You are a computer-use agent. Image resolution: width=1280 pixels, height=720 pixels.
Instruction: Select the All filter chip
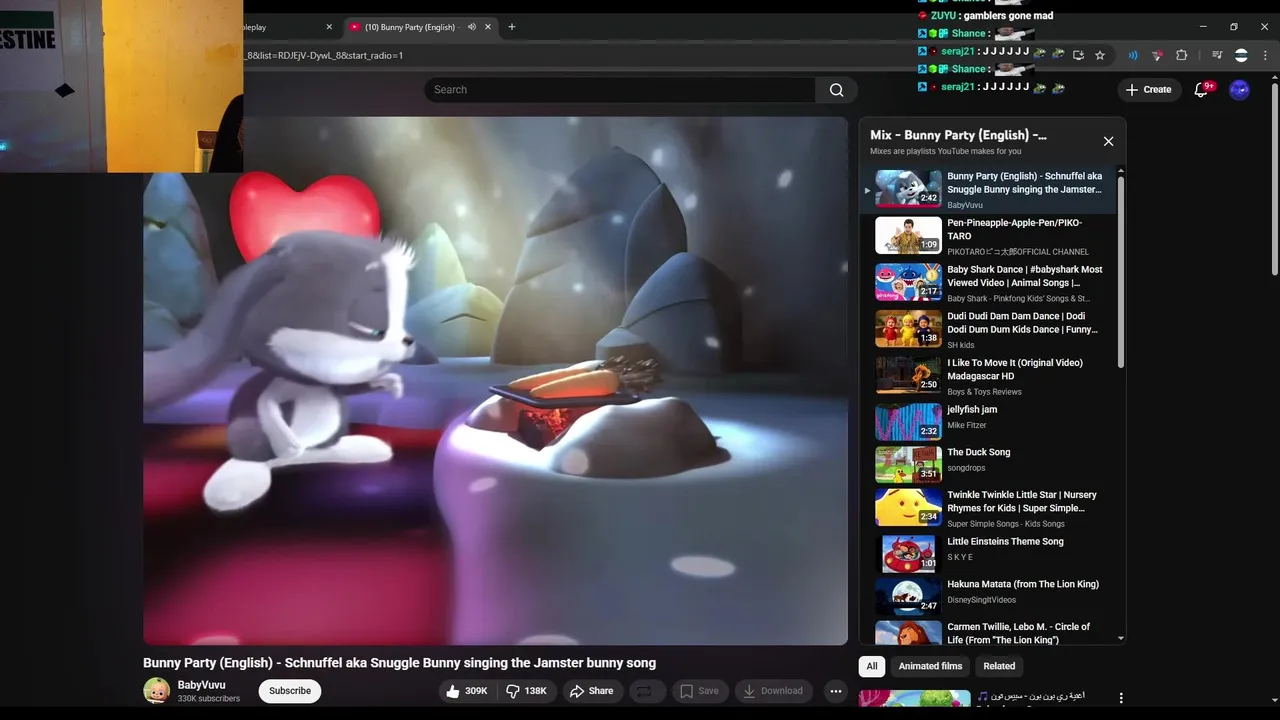click(872, 666)
